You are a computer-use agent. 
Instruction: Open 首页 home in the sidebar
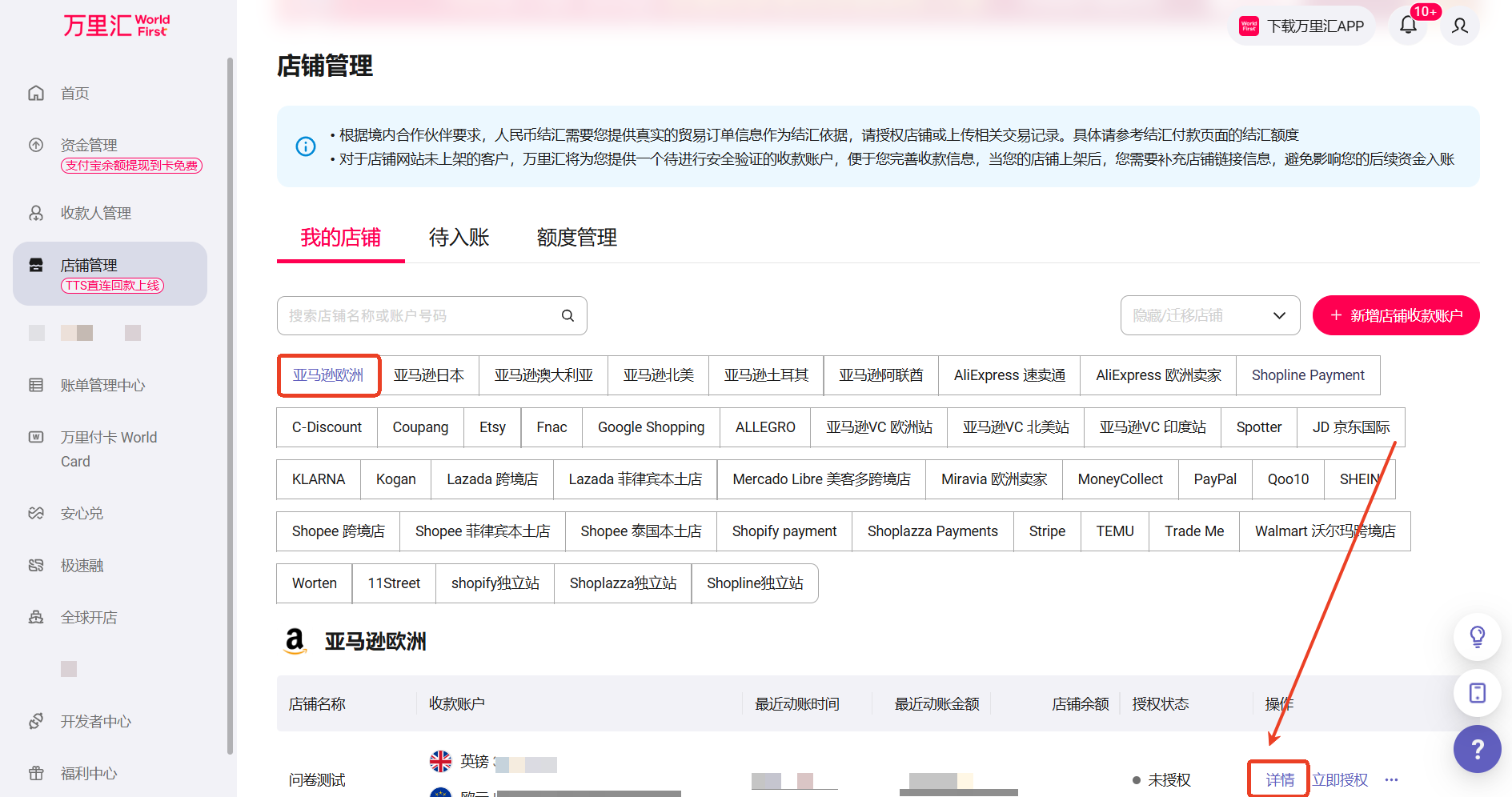pyautogui.click(x=75, y=94)
